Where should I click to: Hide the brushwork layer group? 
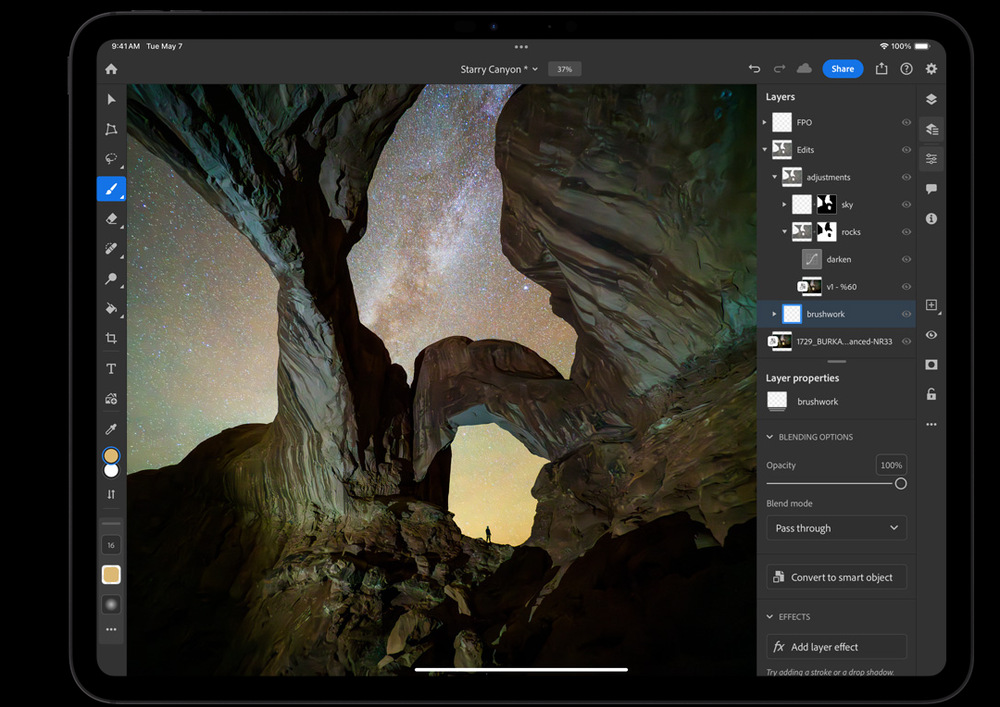click(906, 314)
